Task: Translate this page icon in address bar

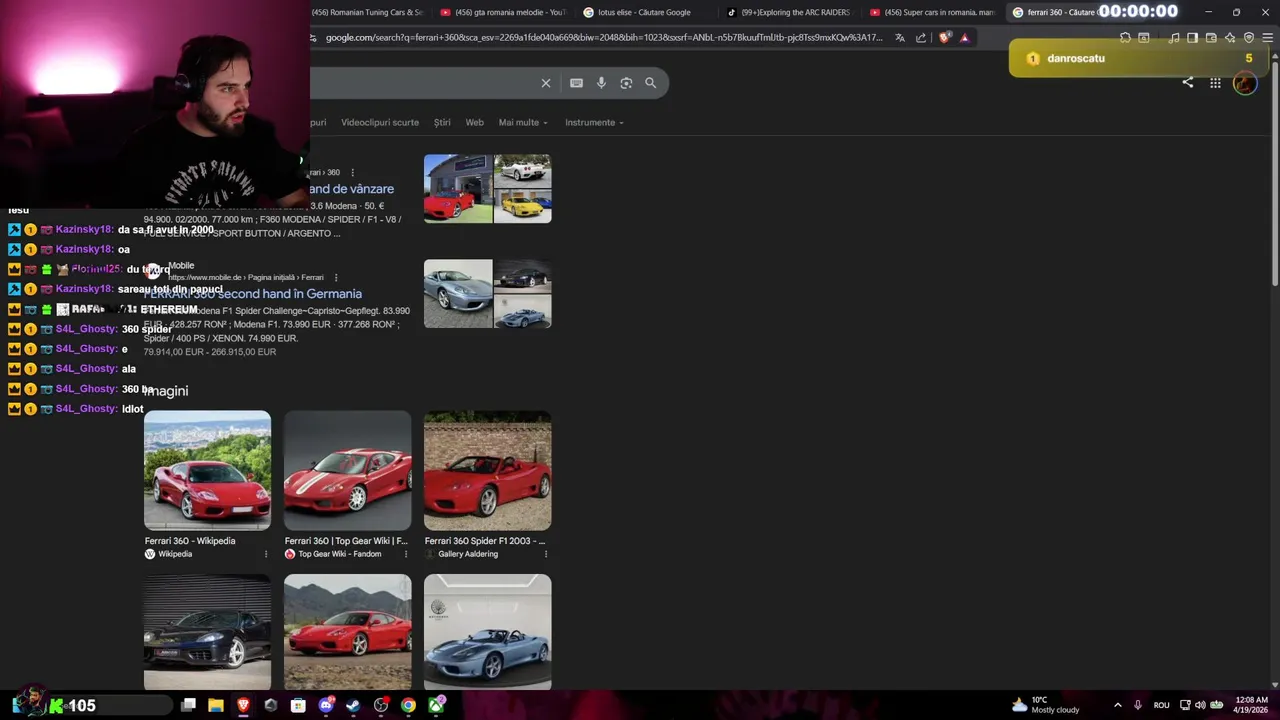Action: point(900,38)
